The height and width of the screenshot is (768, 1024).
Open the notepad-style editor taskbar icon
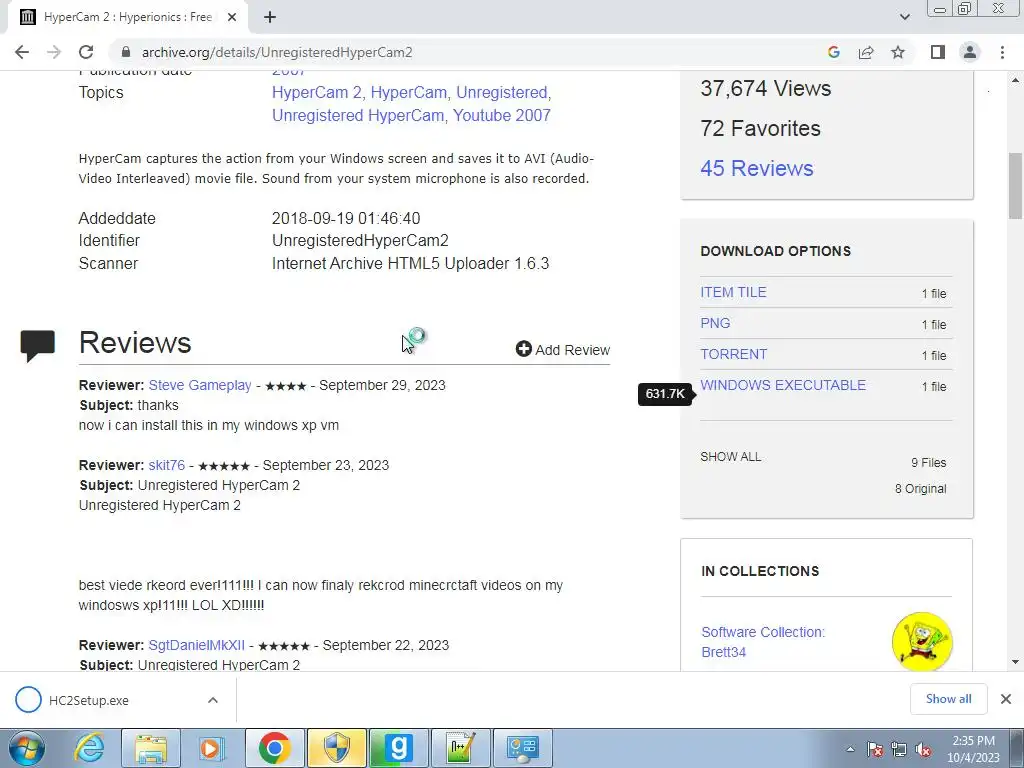click(460, 748)
